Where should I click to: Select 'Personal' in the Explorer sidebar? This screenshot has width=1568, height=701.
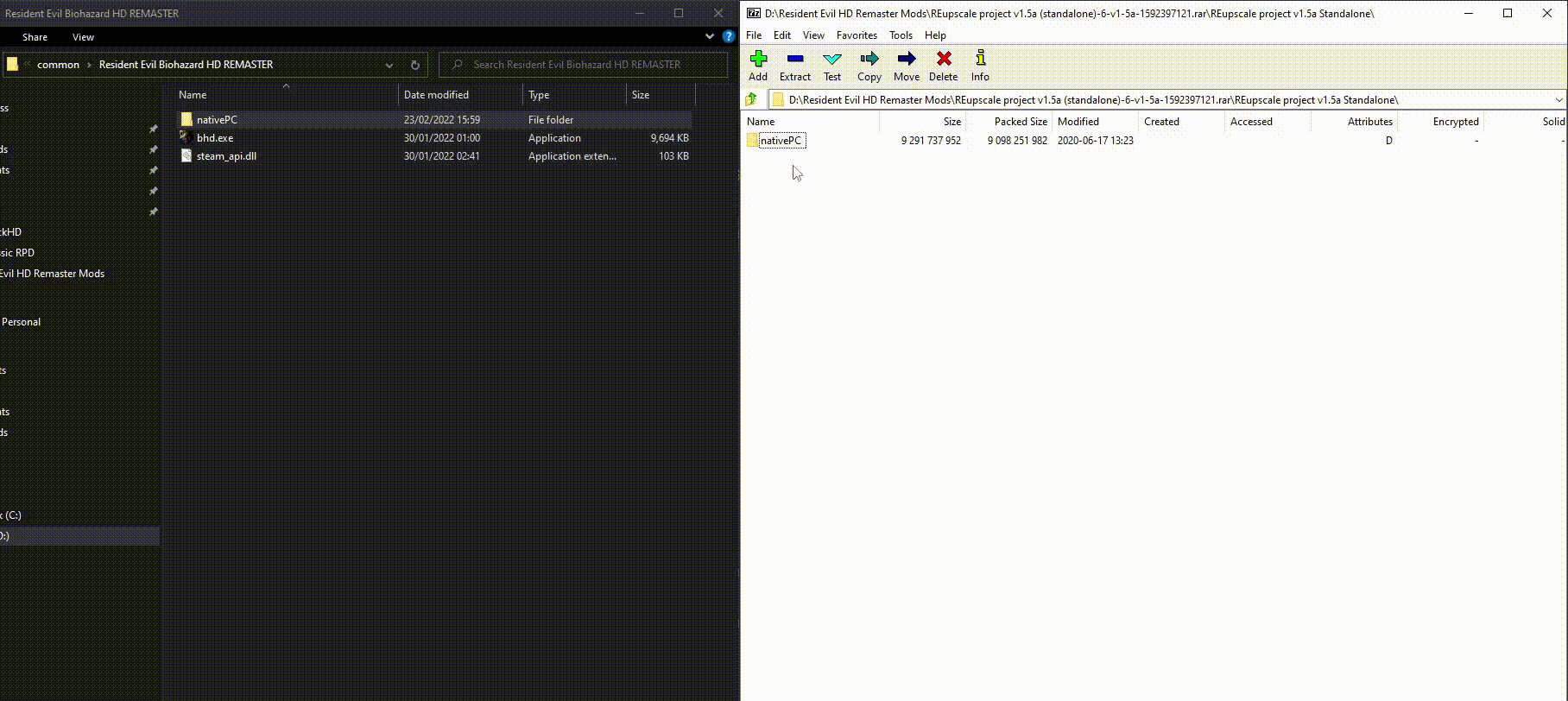pyautogui.click(x=21, y=322)
